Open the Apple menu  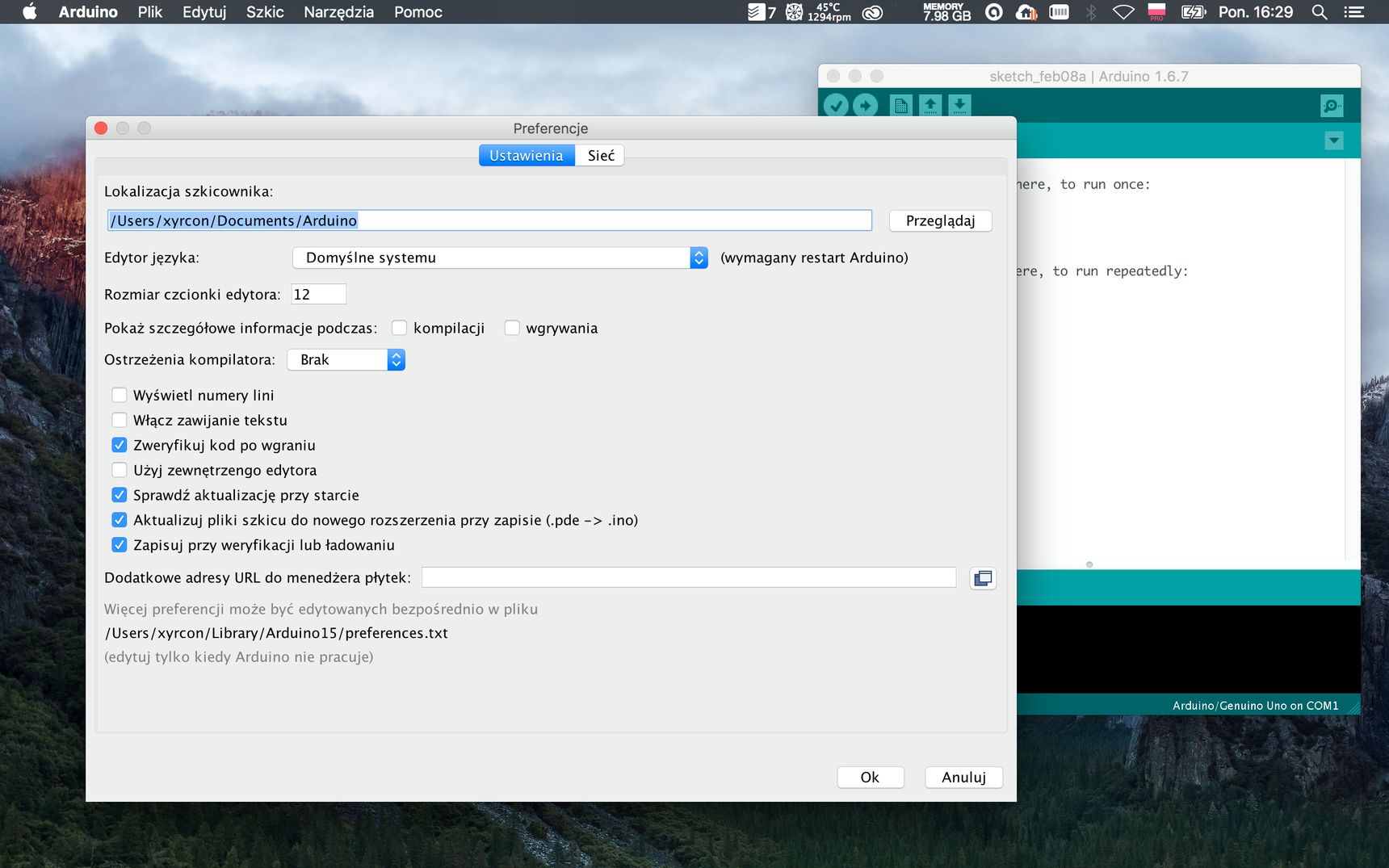point(29,12)
